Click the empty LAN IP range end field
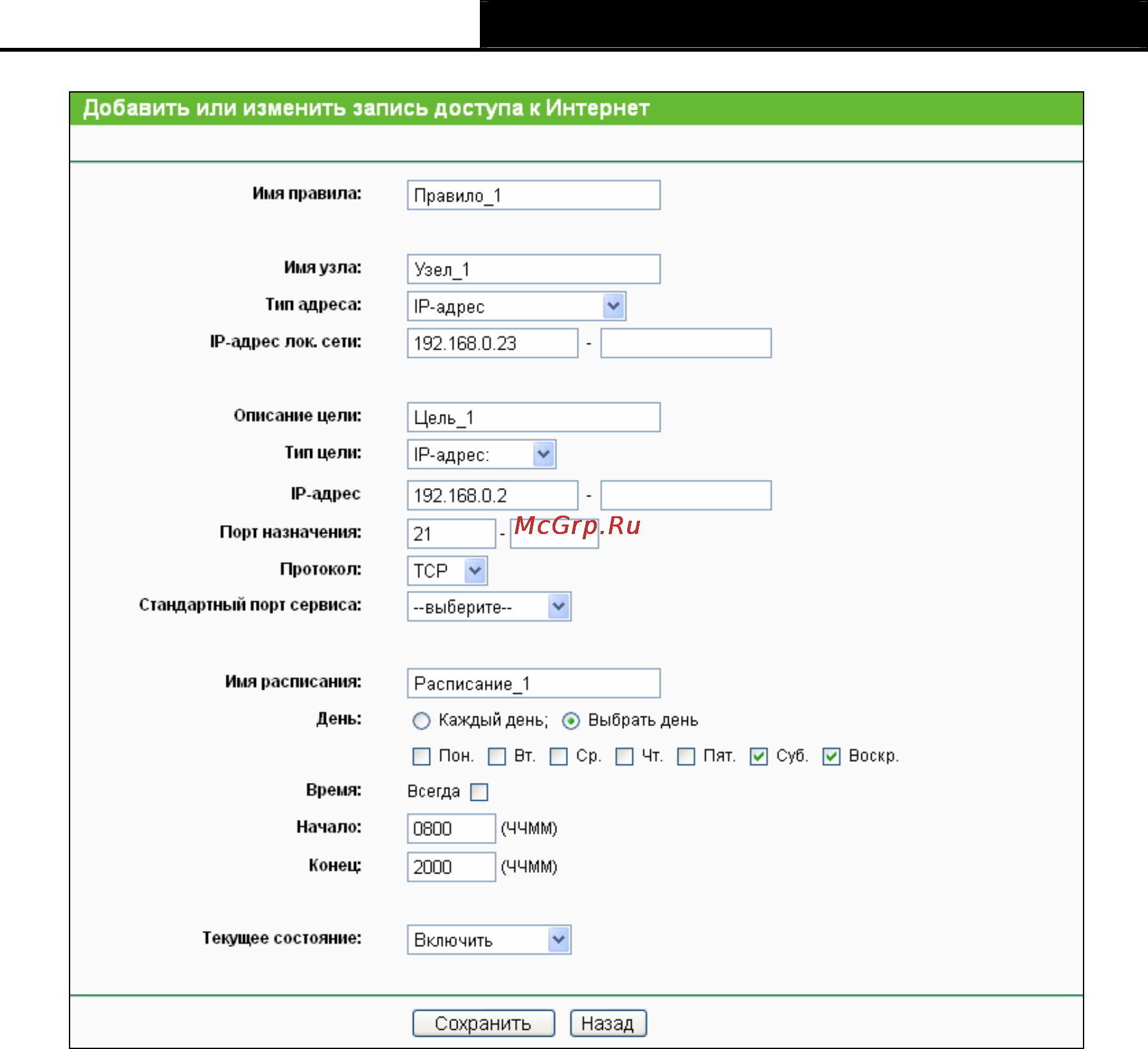 point(686,343)
